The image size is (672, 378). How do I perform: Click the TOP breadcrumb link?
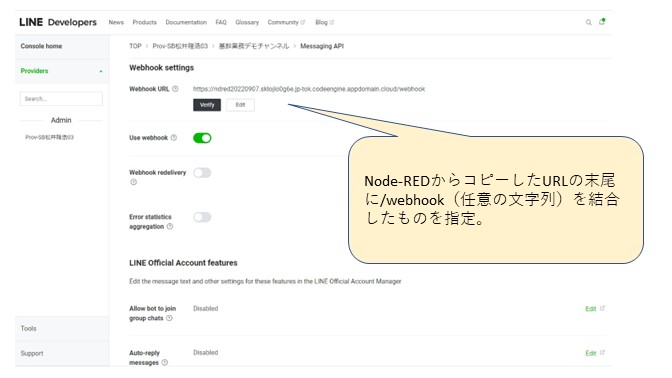135,46
